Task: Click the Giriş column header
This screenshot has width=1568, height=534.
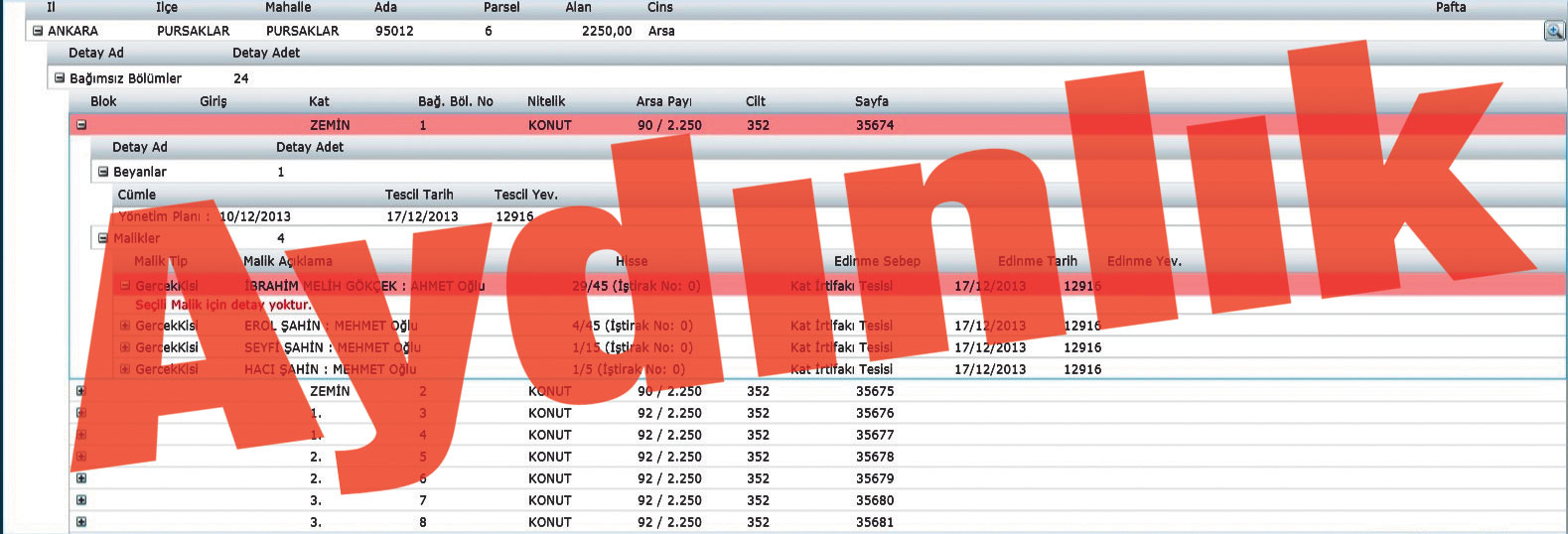Action: (x=214, y=101)
